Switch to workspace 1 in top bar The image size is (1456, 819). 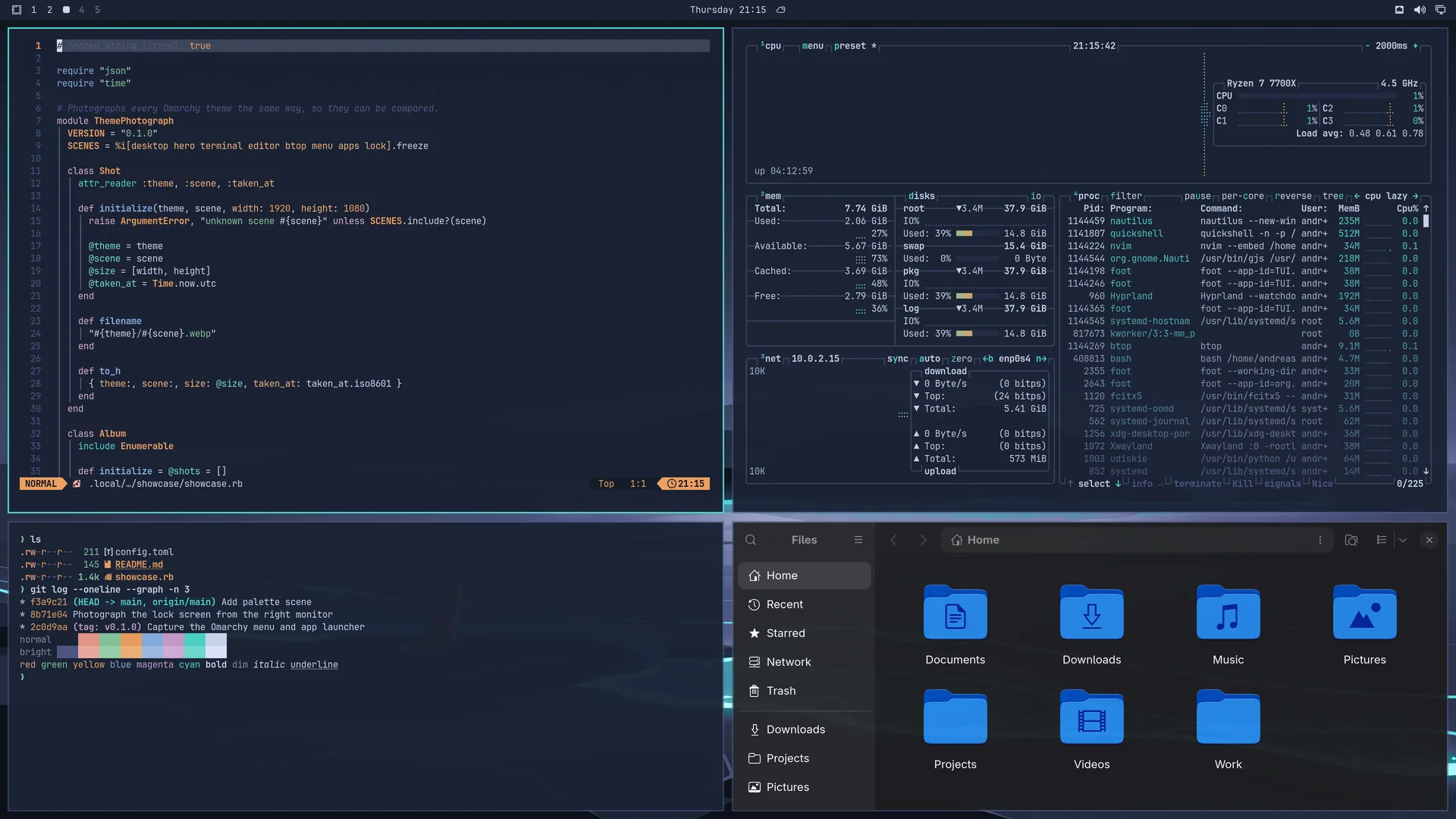pyautogui.click(x=33, y=10)
